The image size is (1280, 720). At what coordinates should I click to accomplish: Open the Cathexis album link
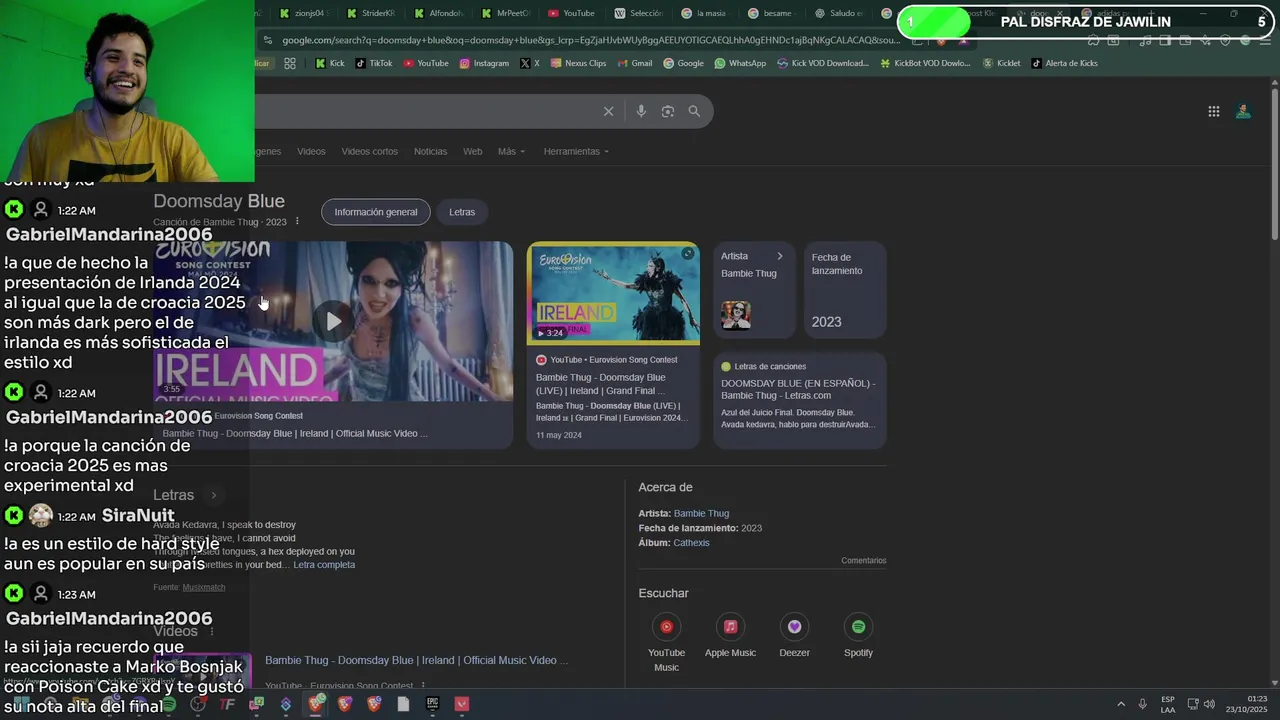691,543
